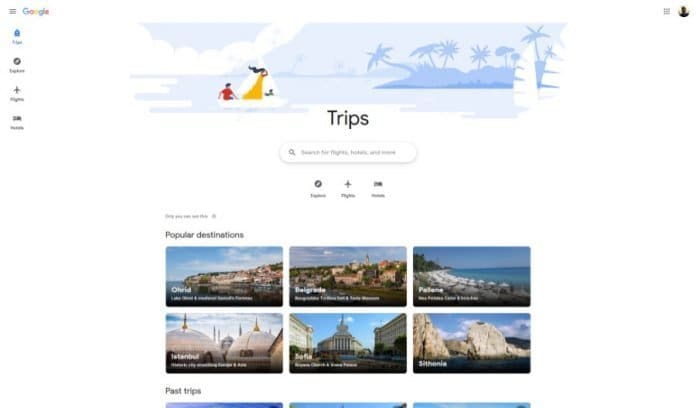Open Hotels from the left sidebar

17,122
